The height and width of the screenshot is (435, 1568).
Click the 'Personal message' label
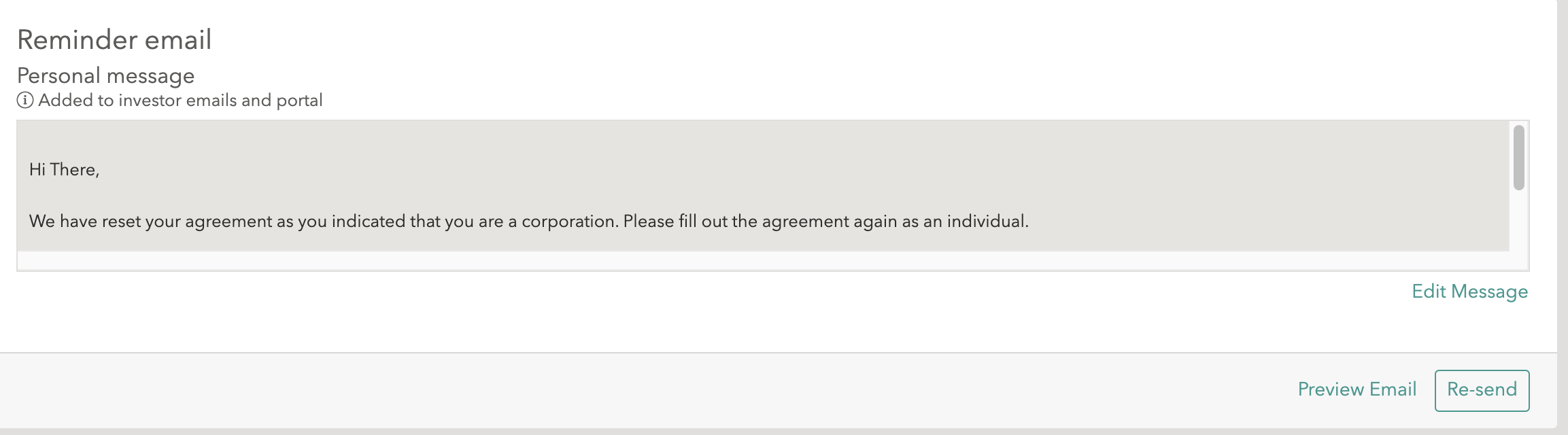point(106,76)
